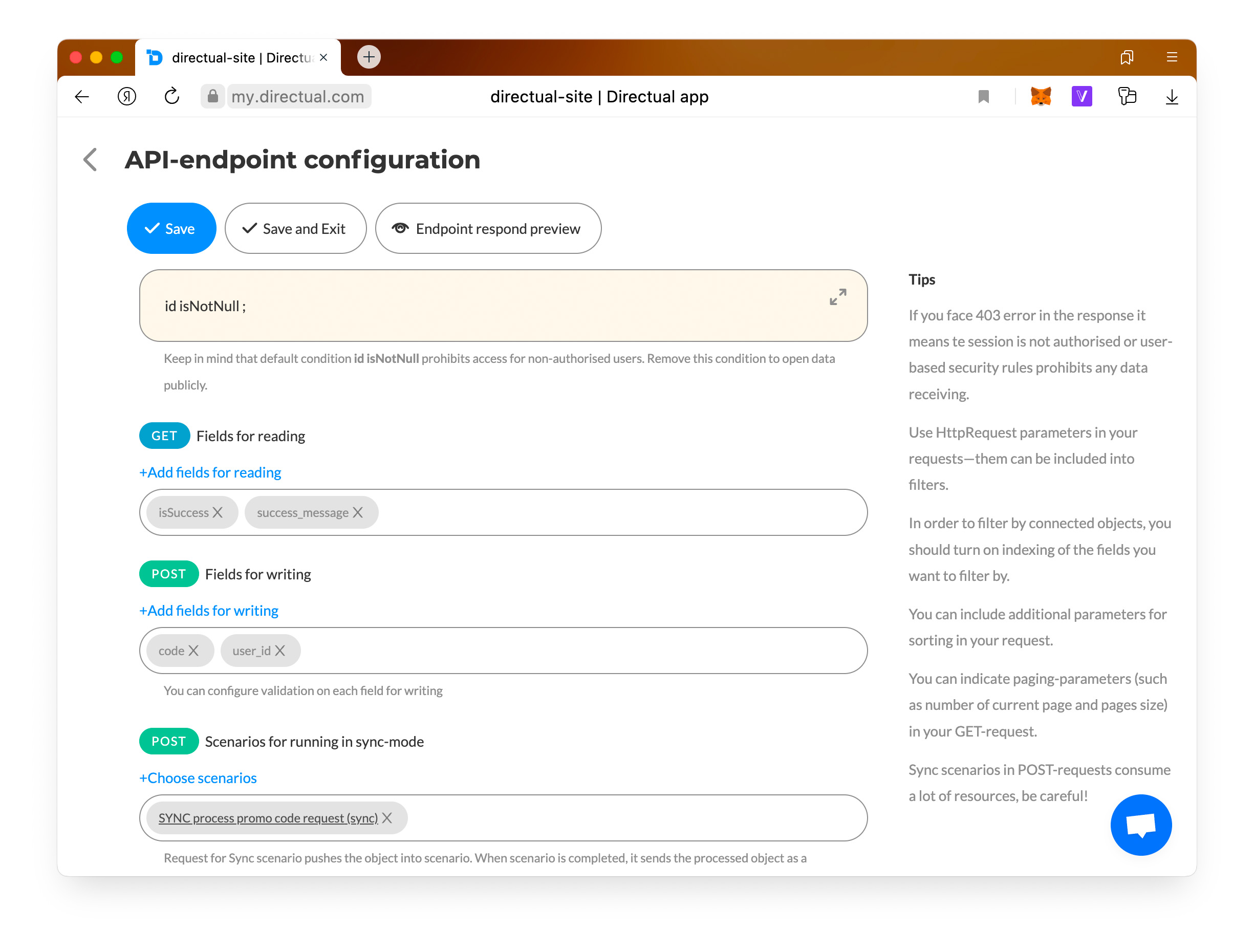Screen dimensions: 1254x952
Task: Remove the user_id field tag
Action: (x=280, y=651)
